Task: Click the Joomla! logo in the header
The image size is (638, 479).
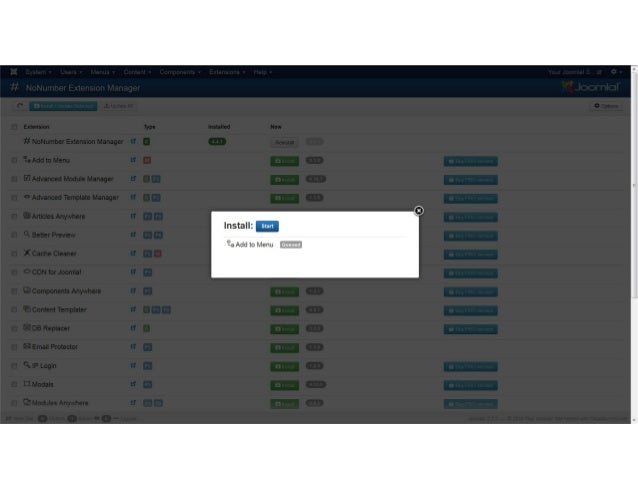Action: tap(591, 87)
